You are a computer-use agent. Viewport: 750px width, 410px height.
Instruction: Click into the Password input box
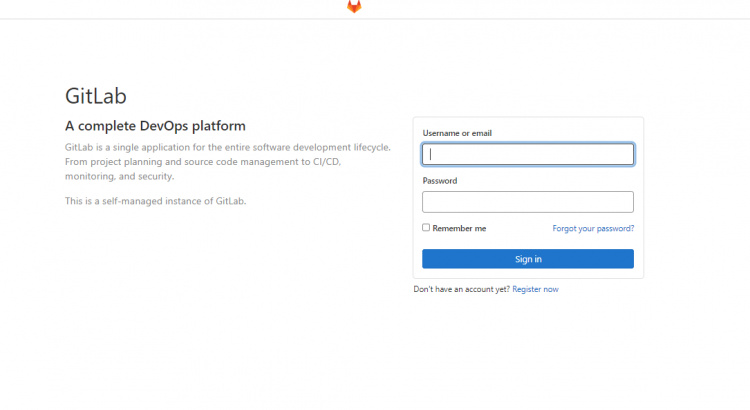(528, 202)
